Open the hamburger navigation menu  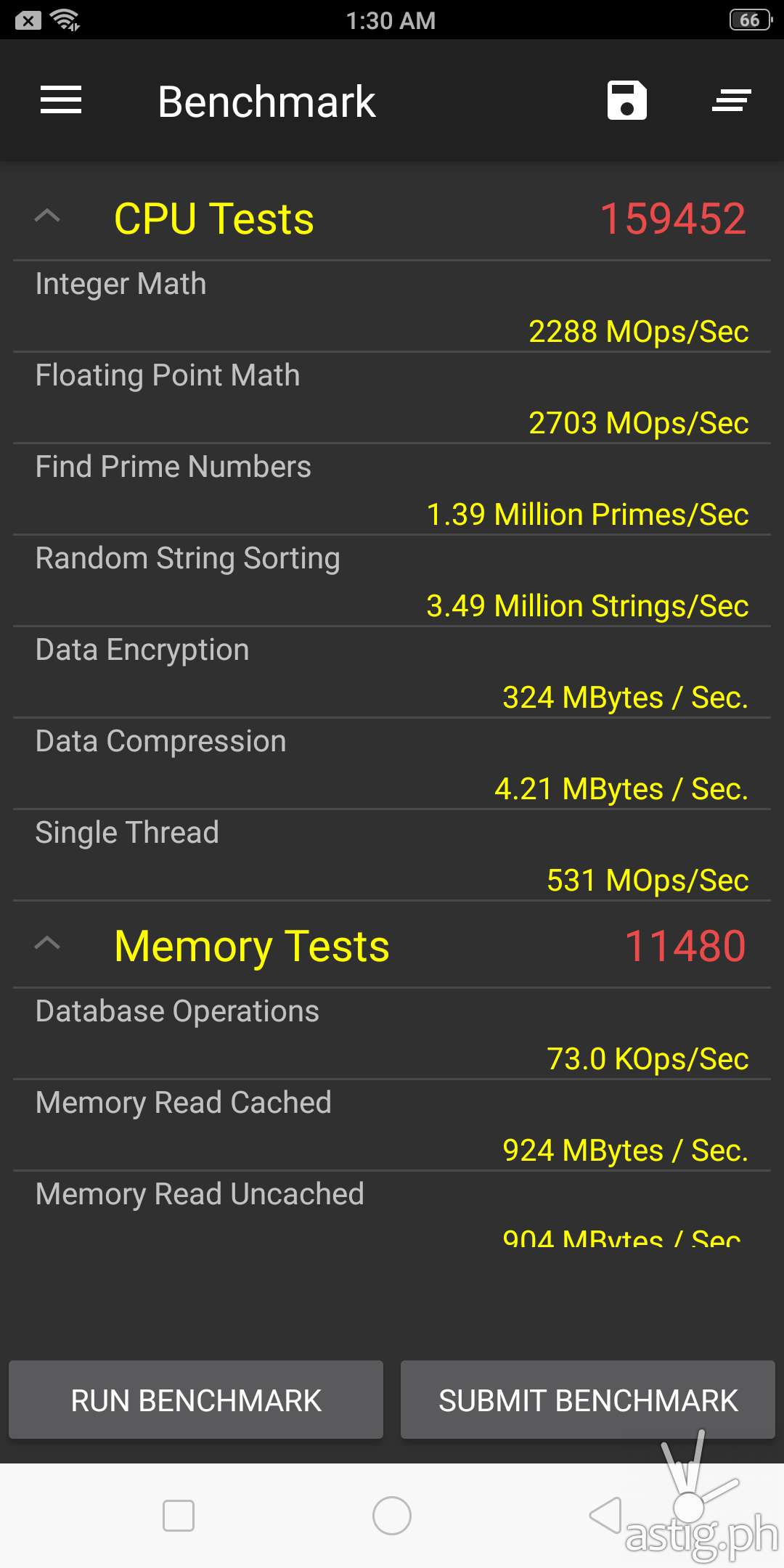point(61,100)
